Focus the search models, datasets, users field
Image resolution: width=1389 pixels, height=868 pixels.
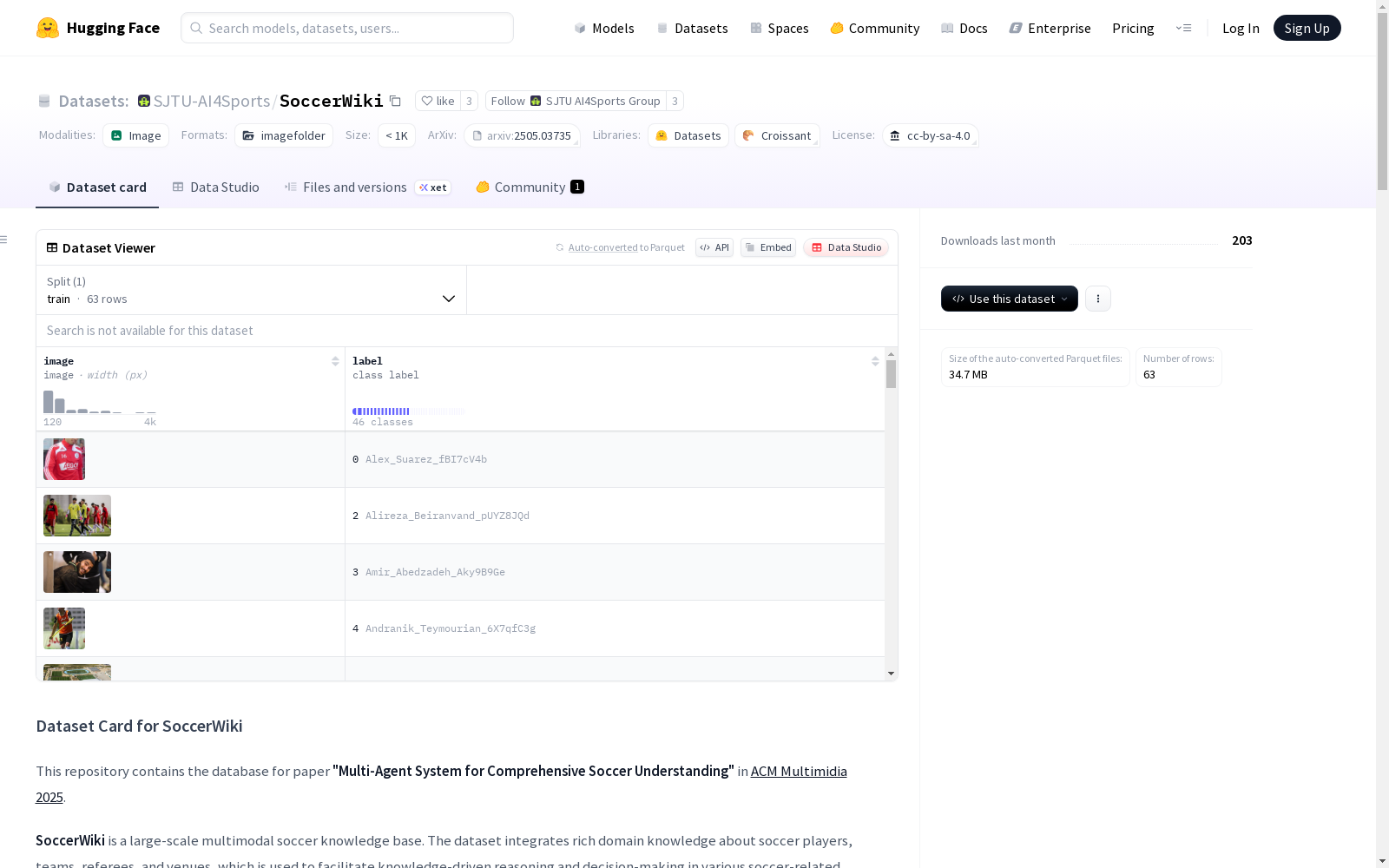point(347,28)
